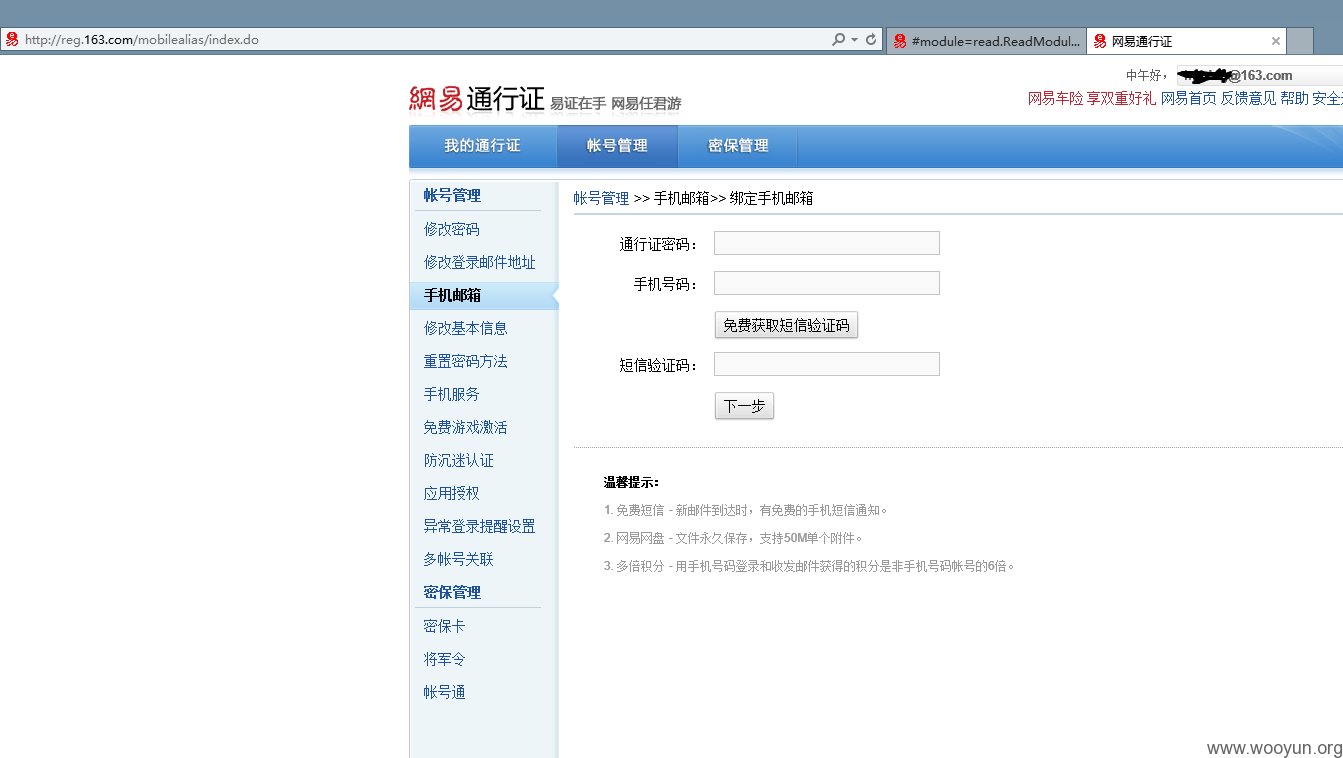Open 帐号管理 navigation tab
1343x758 pixels.
pyautogui.click(x=617, y=146)
